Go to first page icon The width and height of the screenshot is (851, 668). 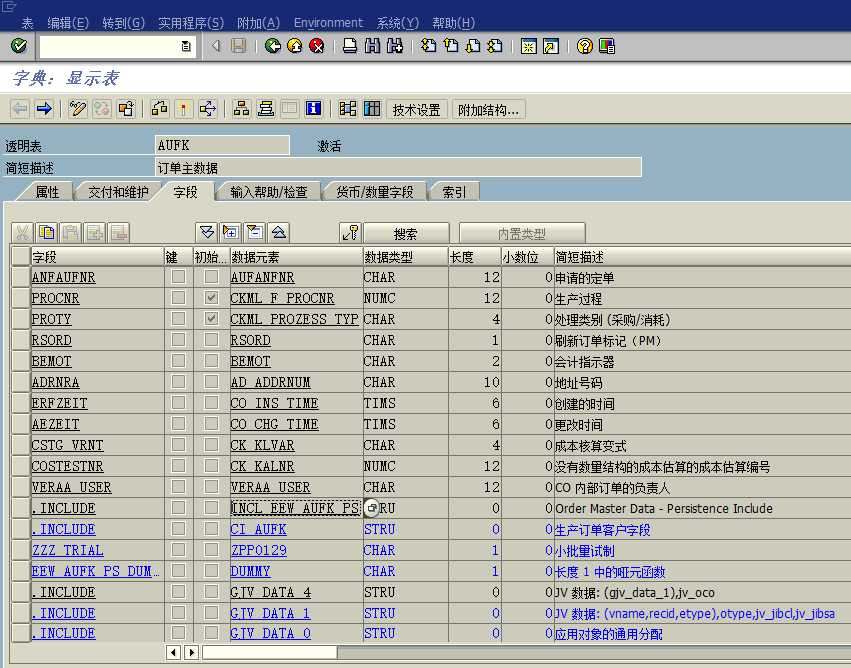pos(429,46)
